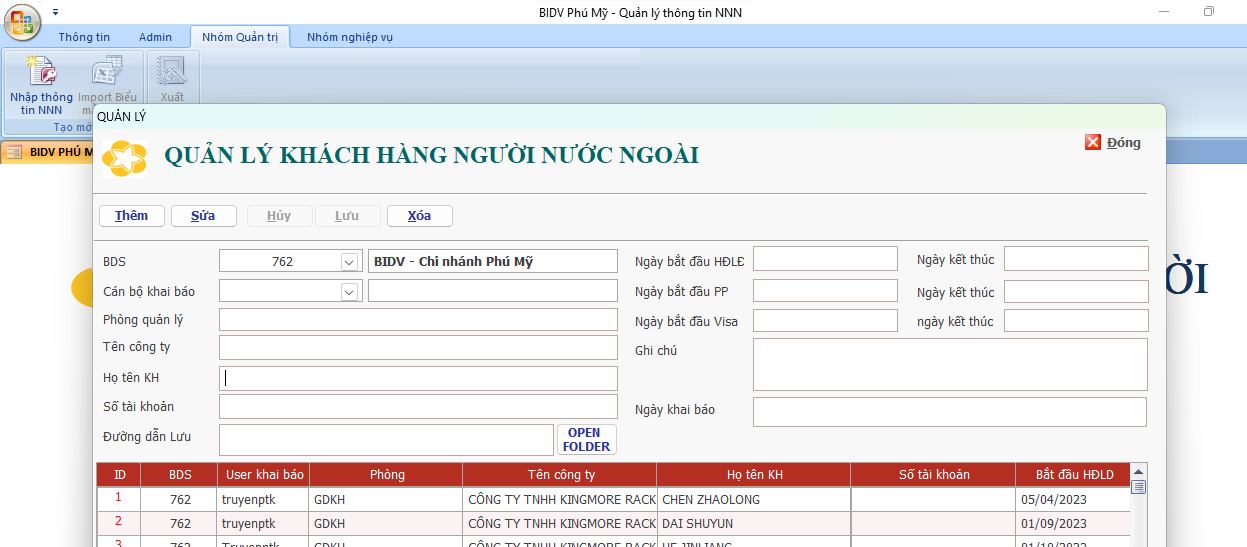Screen dimensions: 1247x547
Task: Click the Hủy button
Action: click(x=279, y=216)
